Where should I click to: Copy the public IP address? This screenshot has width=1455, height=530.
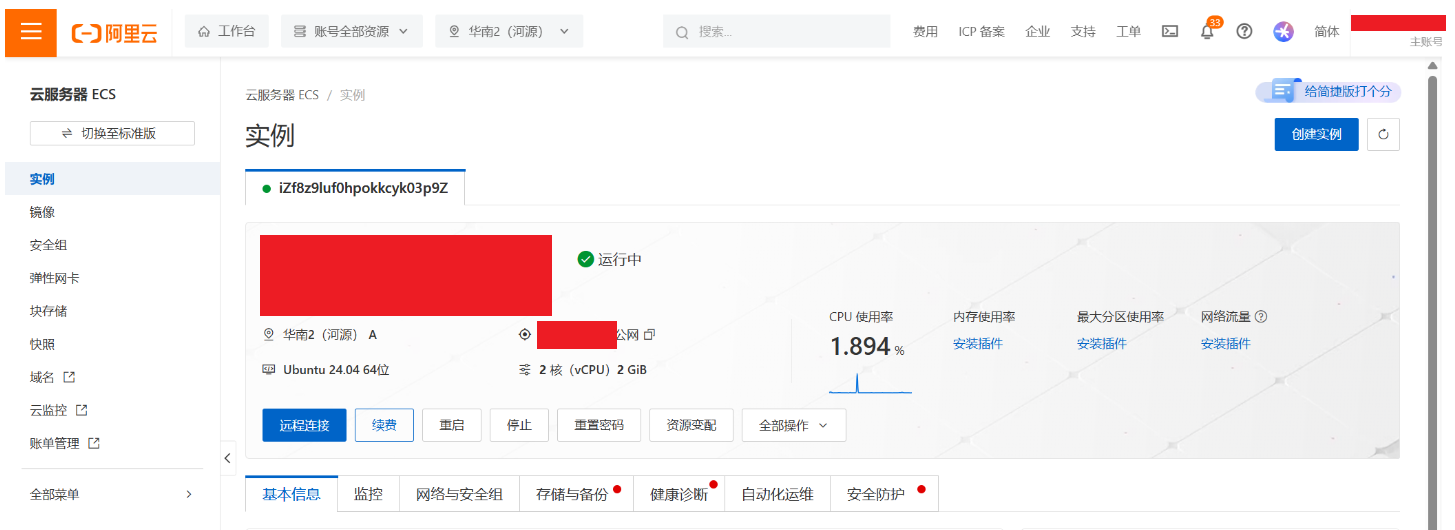click(650, 334)
